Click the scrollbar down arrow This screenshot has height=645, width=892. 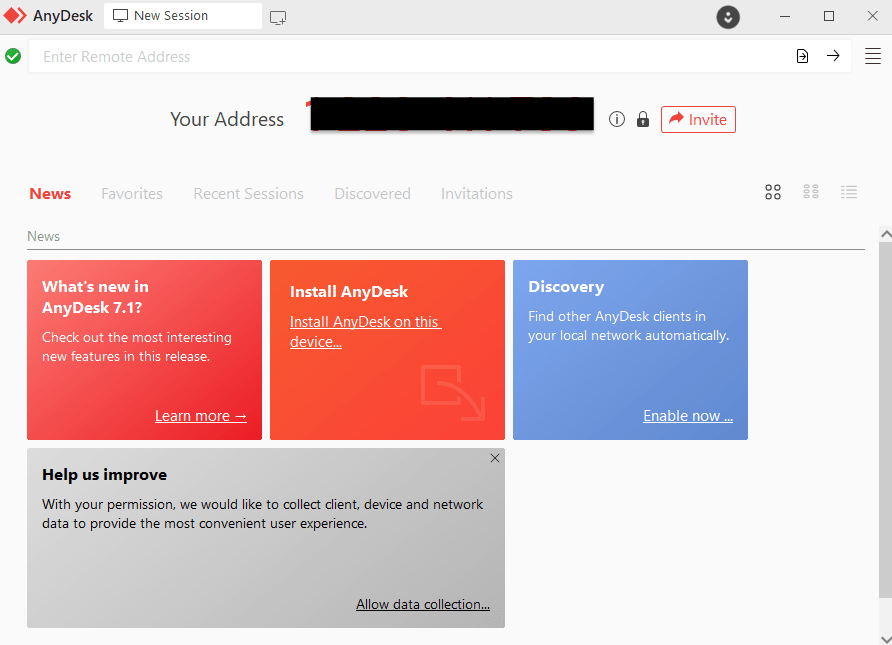pos(886,639)
